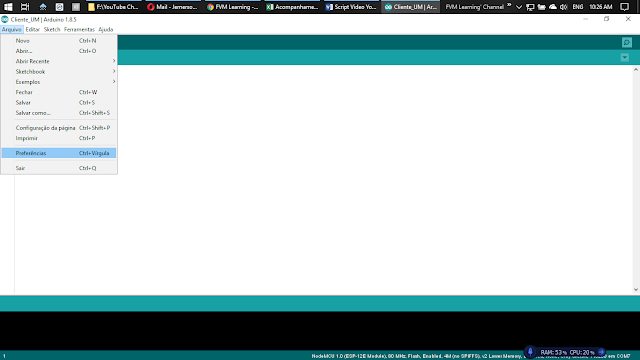Open the FVM Learning' Channel toolbar
The height and width of the screenshot is (360, 640).
tap(475, 7)
